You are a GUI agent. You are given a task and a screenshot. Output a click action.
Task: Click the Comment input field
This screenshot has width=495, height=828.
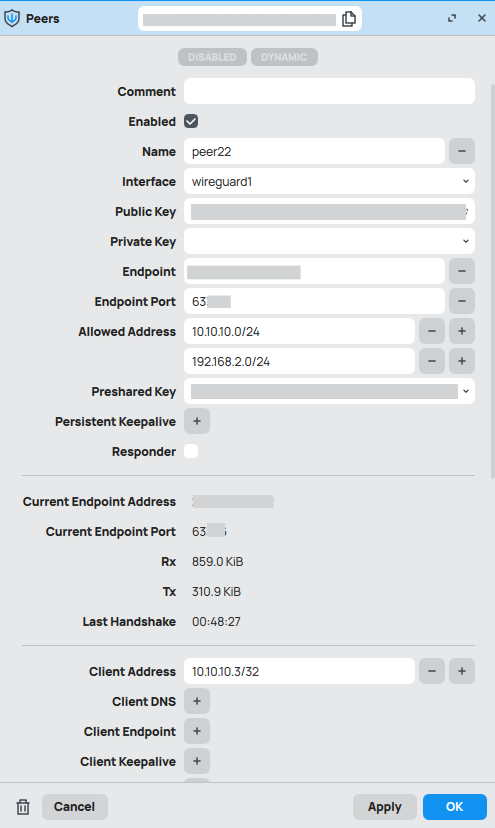coord(329,91)
